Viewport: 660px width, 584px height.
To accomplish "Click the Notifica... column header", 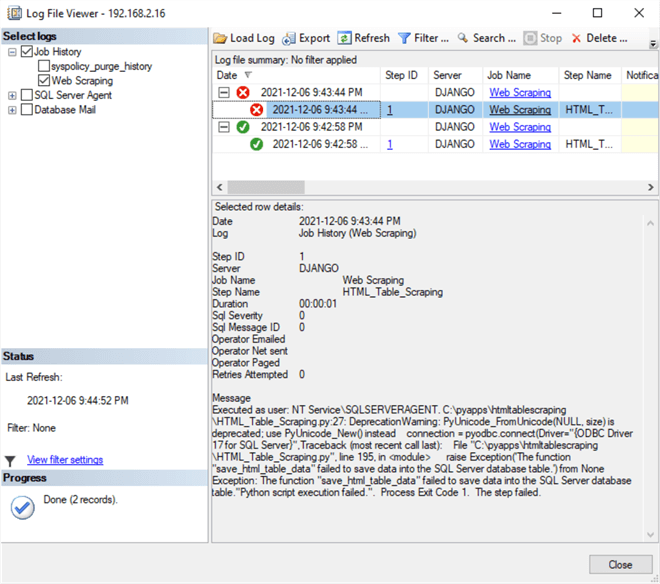I will coord(641,75).
